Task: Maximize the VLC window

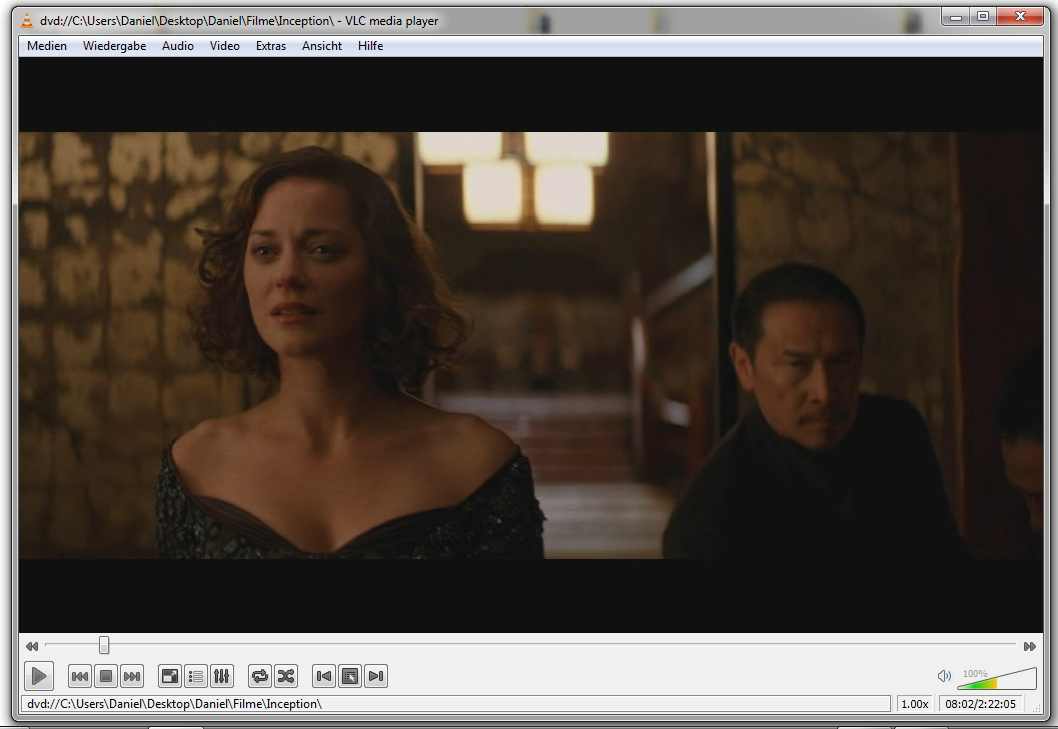Action: (982, 17)
